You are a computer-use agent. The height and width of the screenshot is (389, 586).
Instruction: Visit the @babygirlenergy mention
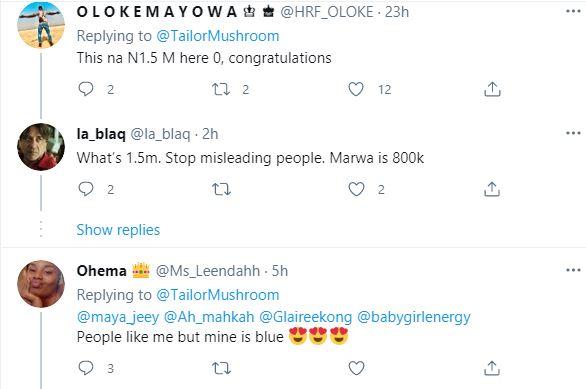point(414,317)
